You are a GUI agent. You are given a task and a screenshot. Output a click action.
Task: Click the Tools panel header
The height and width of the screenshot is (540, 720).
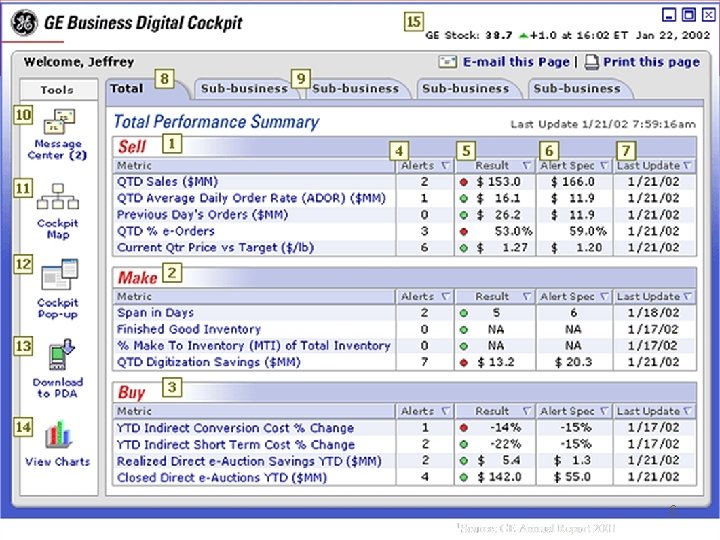pyautogui.click(x=58, y=90)
